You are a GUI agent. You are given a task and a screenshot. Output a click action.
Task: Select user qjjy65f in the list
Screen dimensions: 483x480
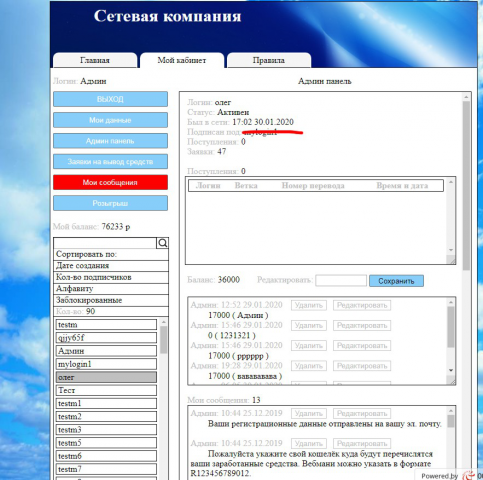click(x=106, y=338)
